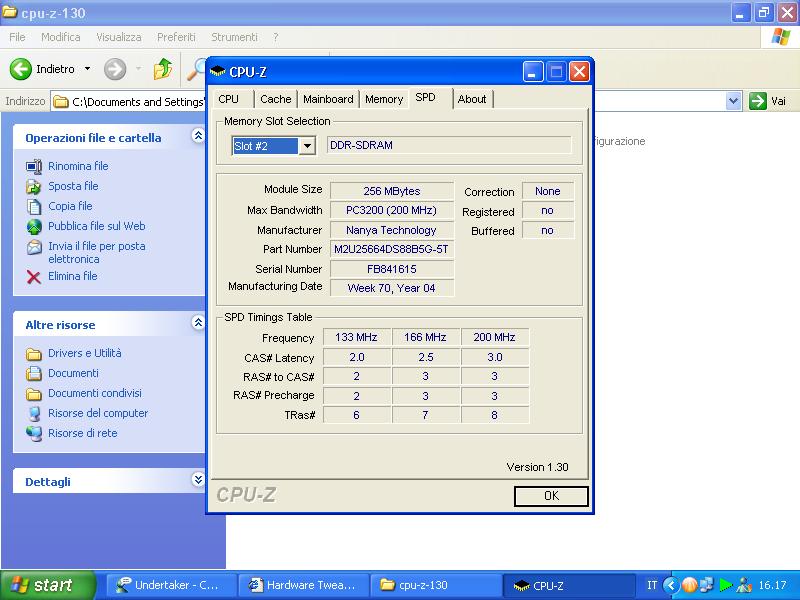This screenshot has width=800, height=600.
Task: Open Drivers e Utilità folder link
Action: [x=85, y=353]
